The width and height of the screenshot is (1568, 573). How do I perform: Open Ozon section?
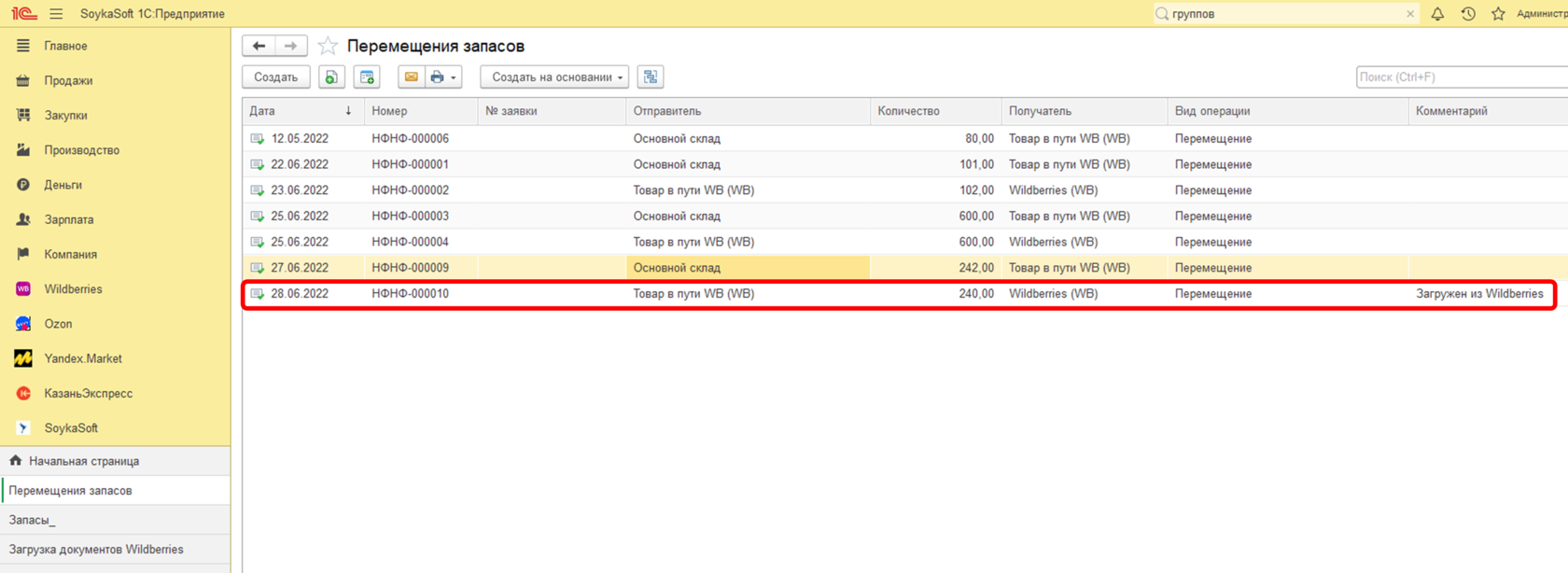pos(58,324)
